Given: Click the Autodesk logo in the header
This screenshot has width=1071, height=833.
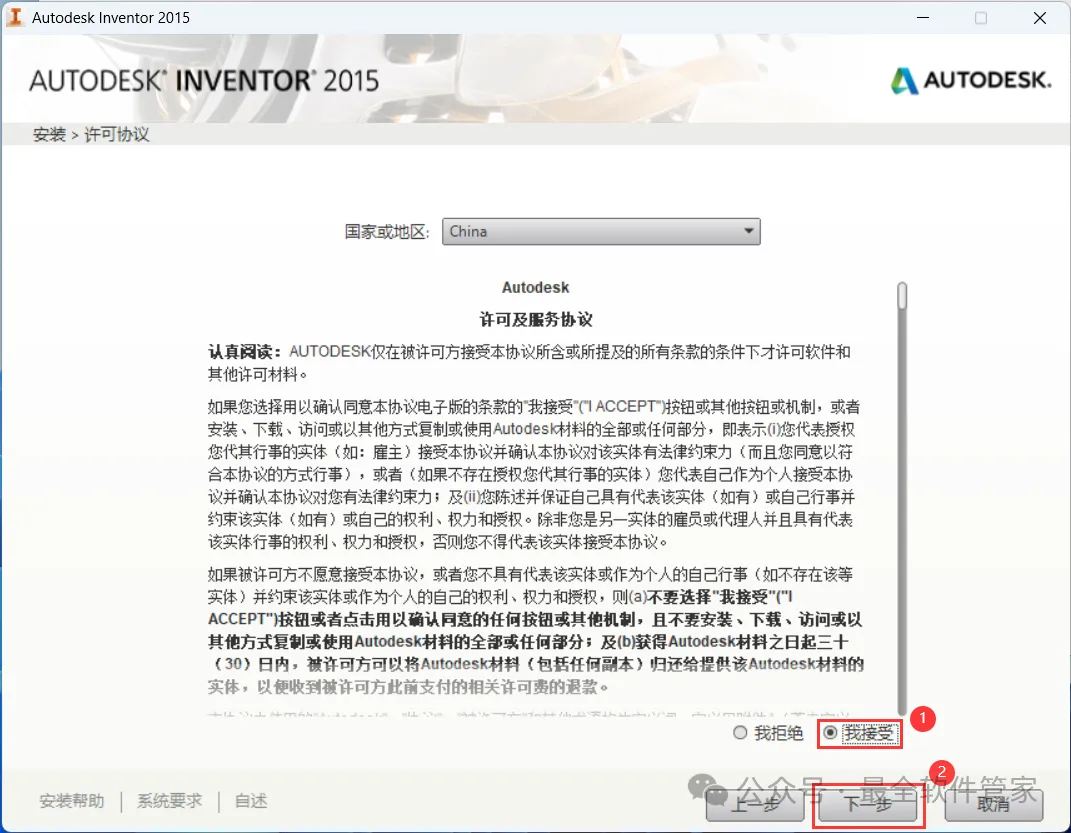Looking at the screenshot, I should tap(971, 80).
